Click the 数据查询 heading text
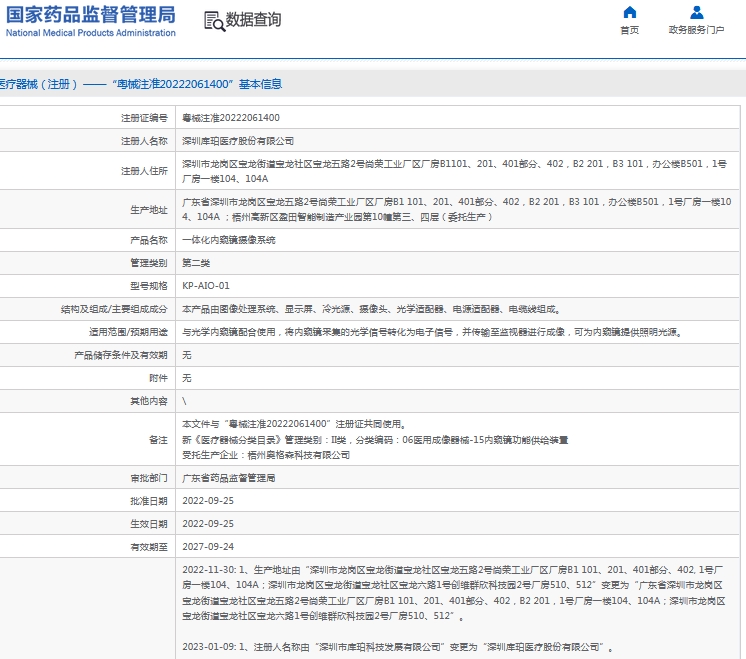 pyautogui.click(x=253, y=20)
